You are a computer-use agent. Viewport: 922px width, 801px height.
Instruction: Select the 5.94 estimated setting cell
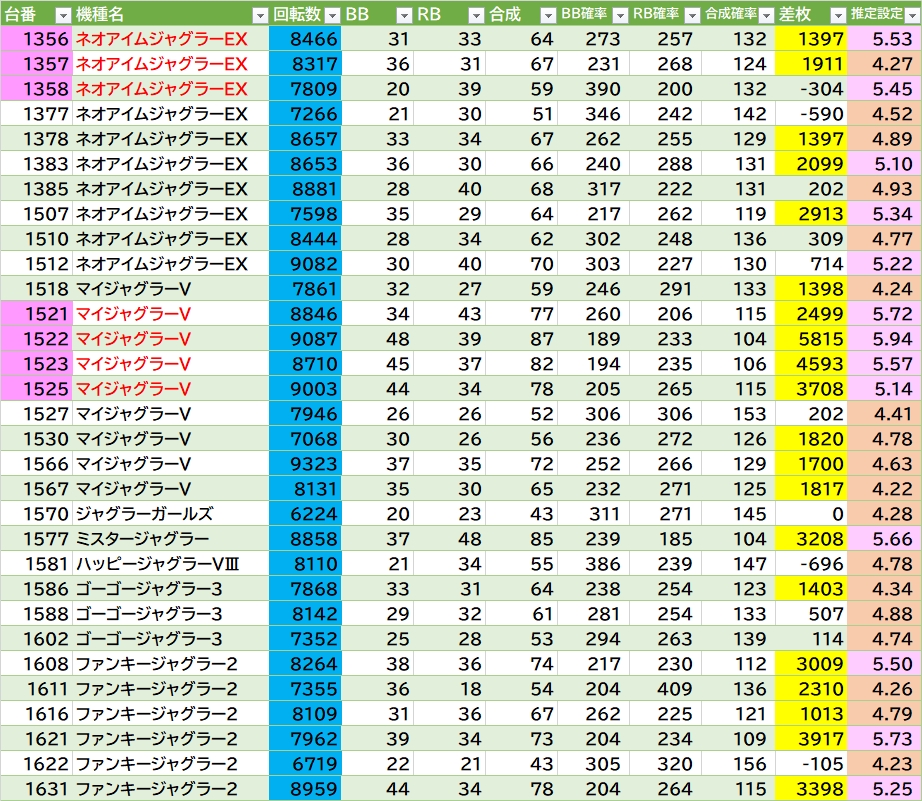[x=884, y=339]
